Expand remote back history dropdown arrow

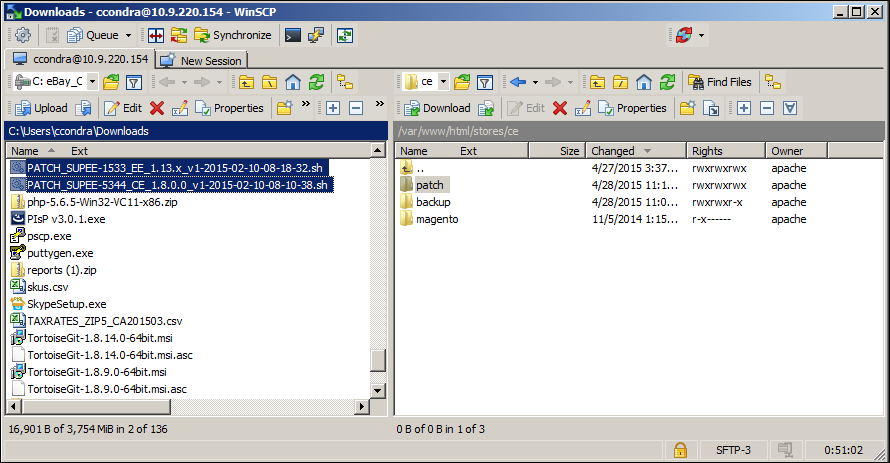pyautogui.click(x=535, y=82)
